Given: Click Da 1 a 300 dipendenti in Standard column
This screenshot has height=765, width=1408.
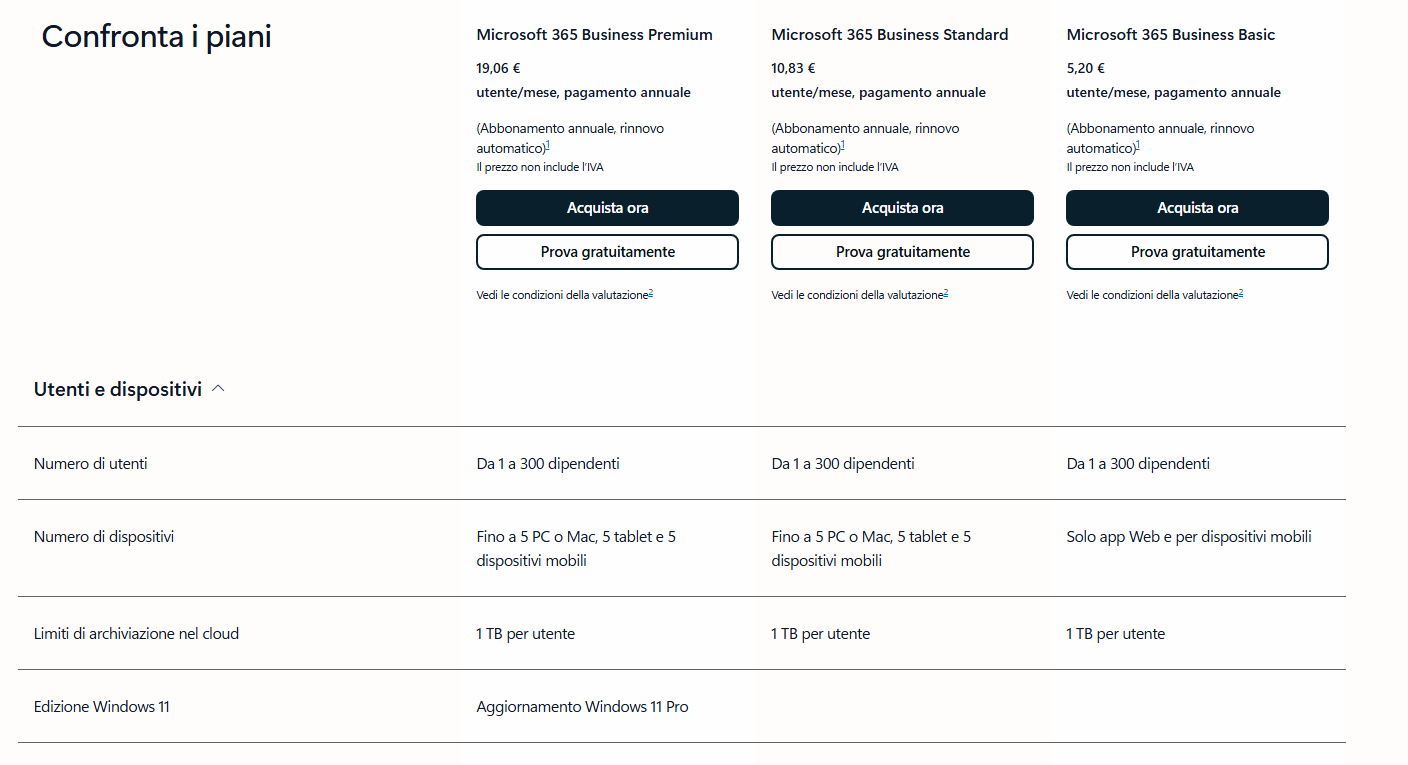Looking at the screenshot, I should (843, 464).
